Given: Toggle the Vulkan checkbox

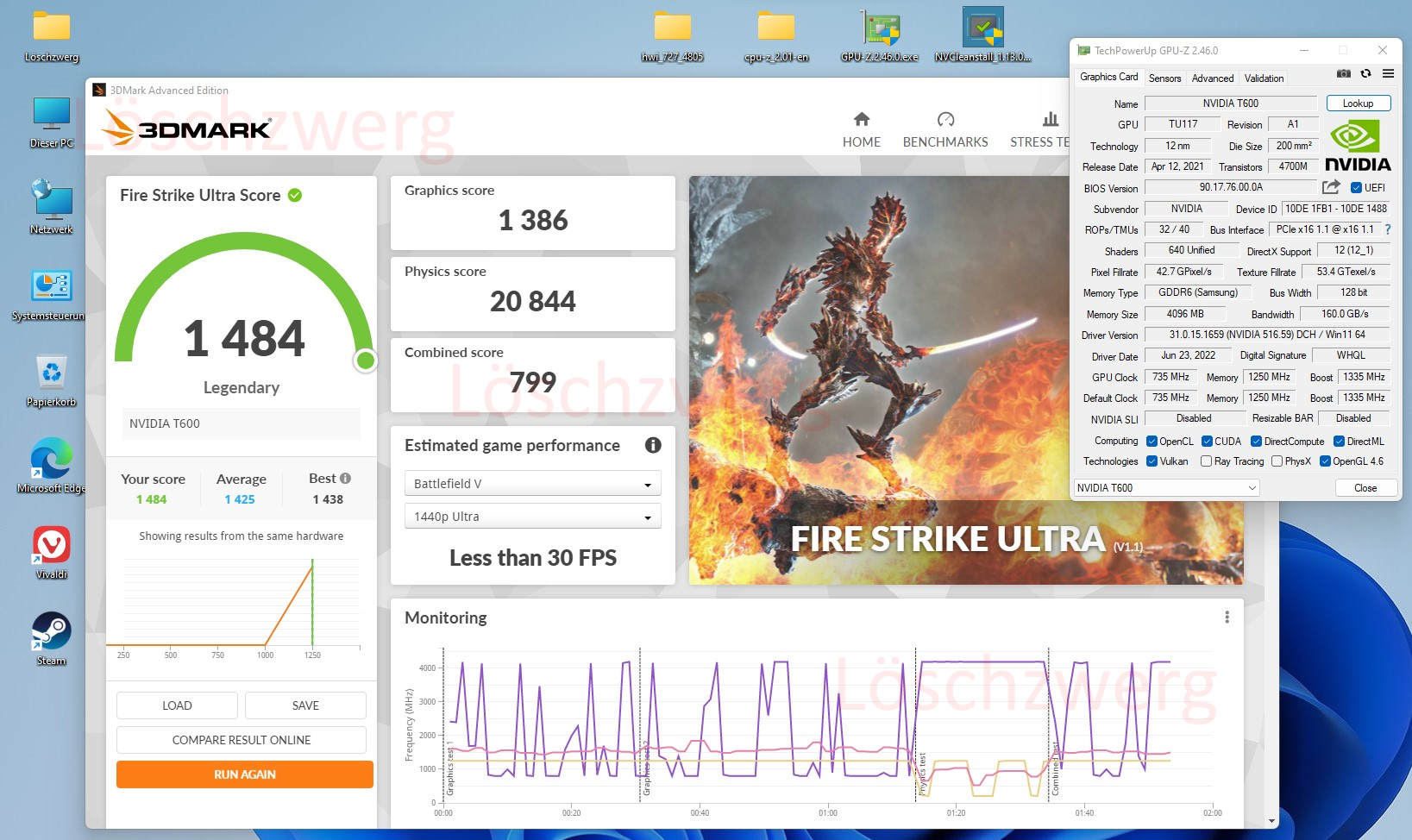Looking at the screenshot, I should tap(1152, 461).
